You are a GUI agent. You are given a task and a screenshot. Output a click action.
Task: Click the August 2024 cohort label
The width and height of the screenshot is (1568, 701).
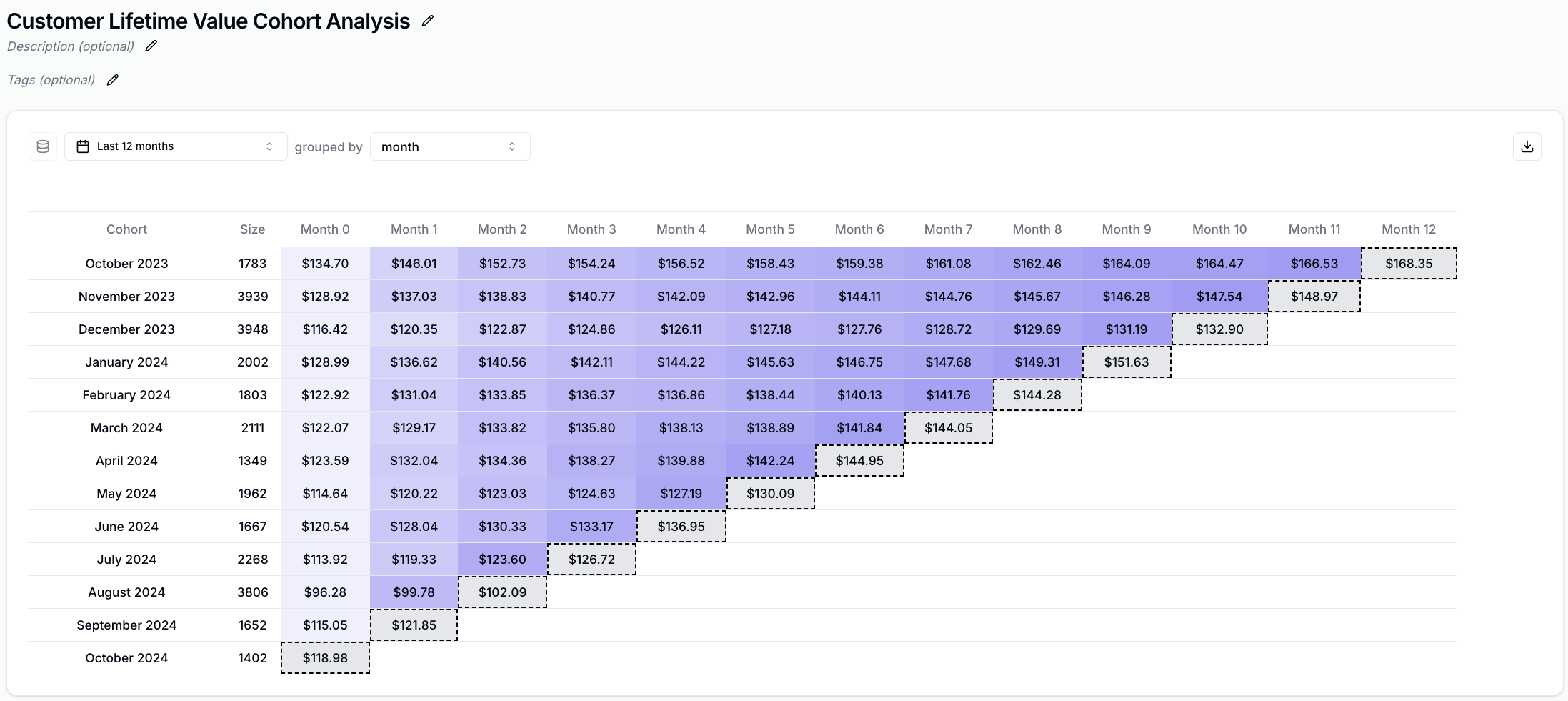pos(126,592)
